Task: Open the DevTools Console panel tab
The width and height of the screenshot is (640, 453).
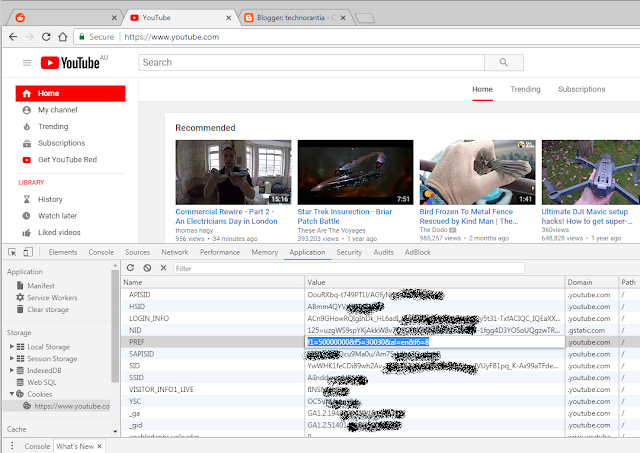Action: click(x=101, y=252)
